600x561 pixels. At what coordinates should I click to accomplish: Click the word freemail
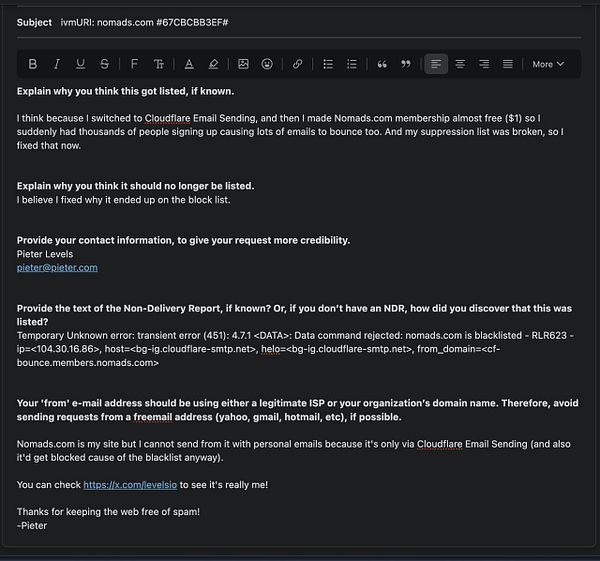pyautogui.click(x=153, y=417)
